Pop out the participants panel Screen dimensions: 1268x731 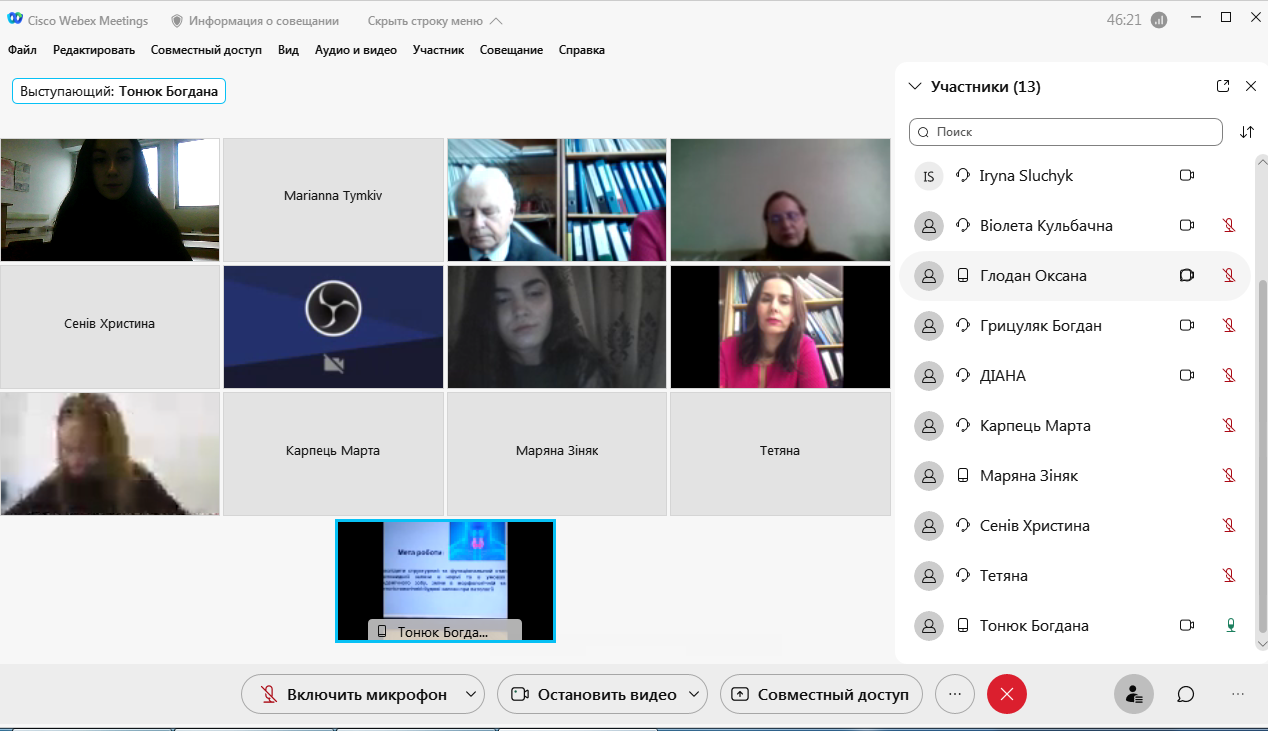point(1222,87)
